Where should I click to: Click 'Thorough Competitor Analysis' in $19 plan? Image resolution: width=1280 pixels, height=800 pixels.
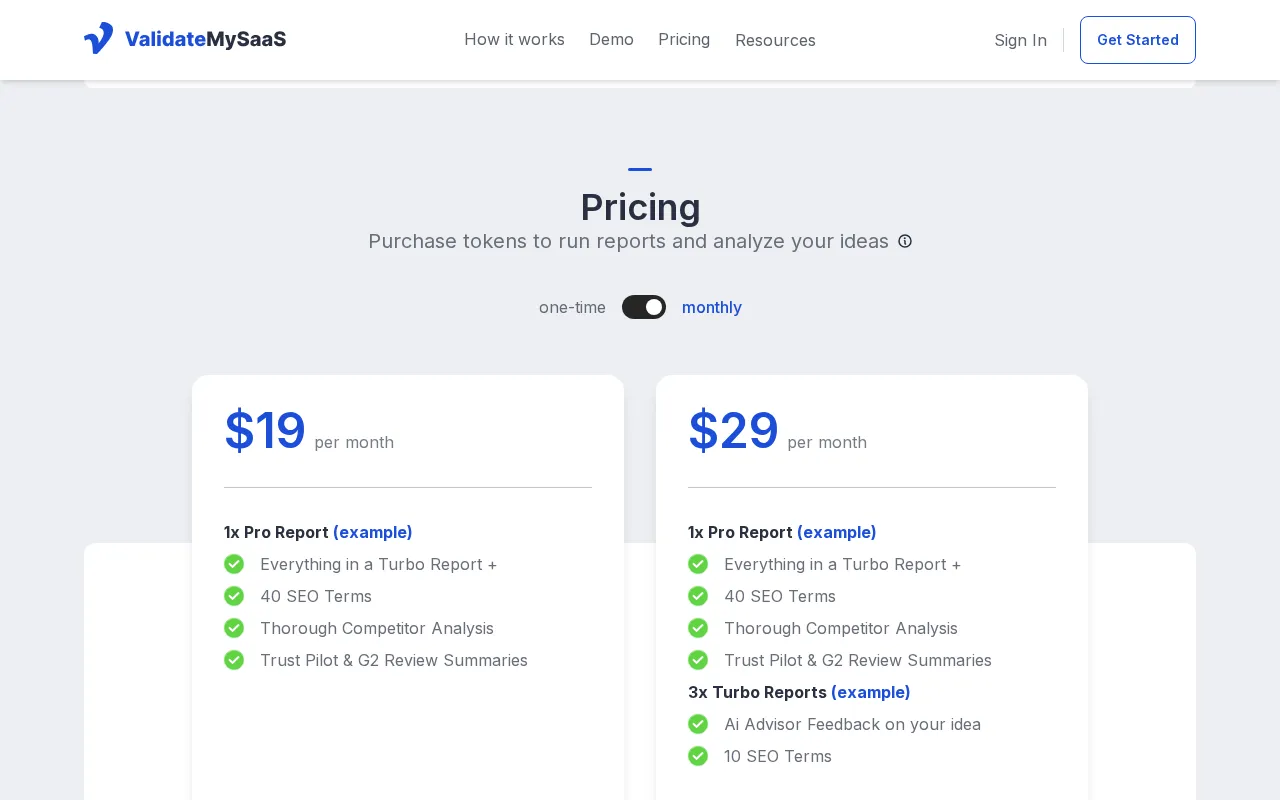coord(377,628)
